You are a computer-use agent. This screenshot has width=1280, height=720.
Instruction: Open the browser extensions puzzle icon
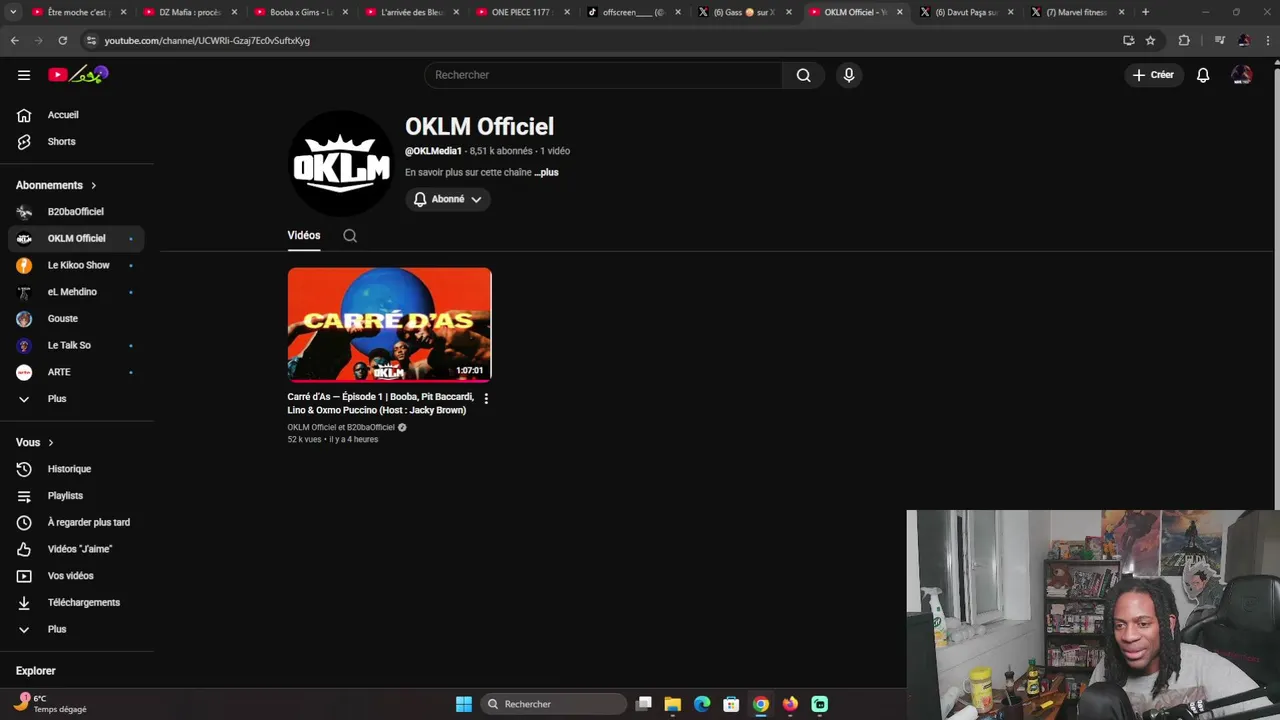tap(1184, 41)
